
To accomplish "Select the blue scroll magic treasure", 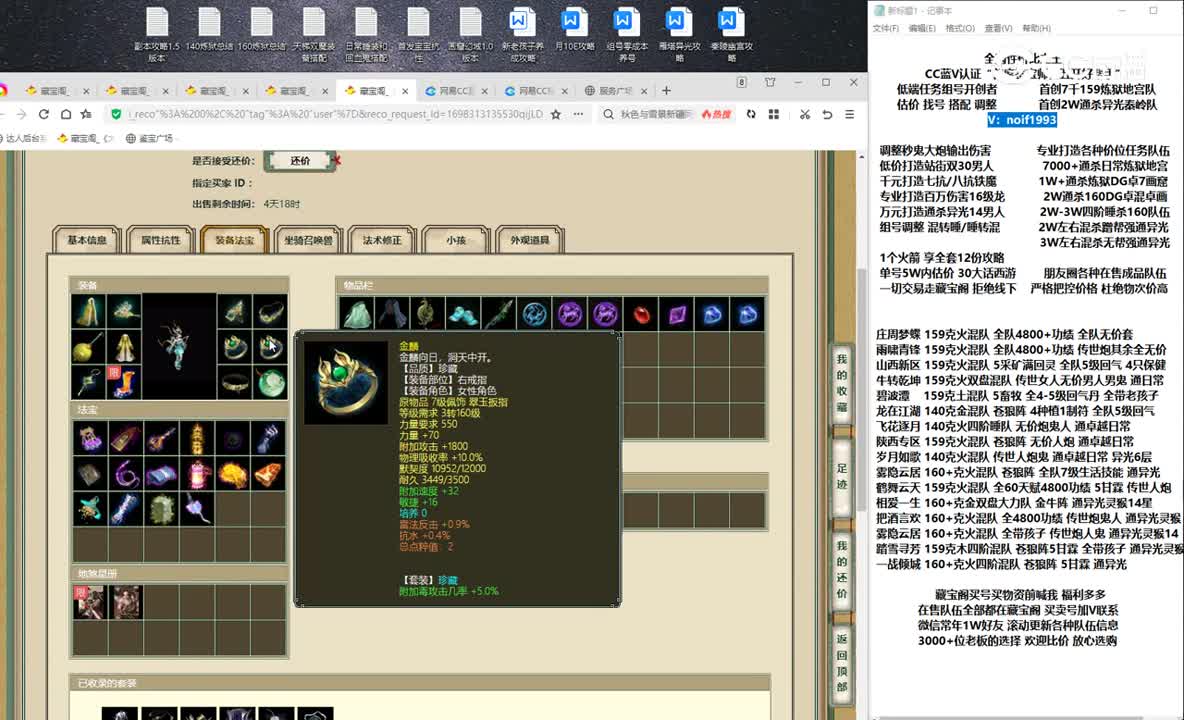I will [161, 474].
